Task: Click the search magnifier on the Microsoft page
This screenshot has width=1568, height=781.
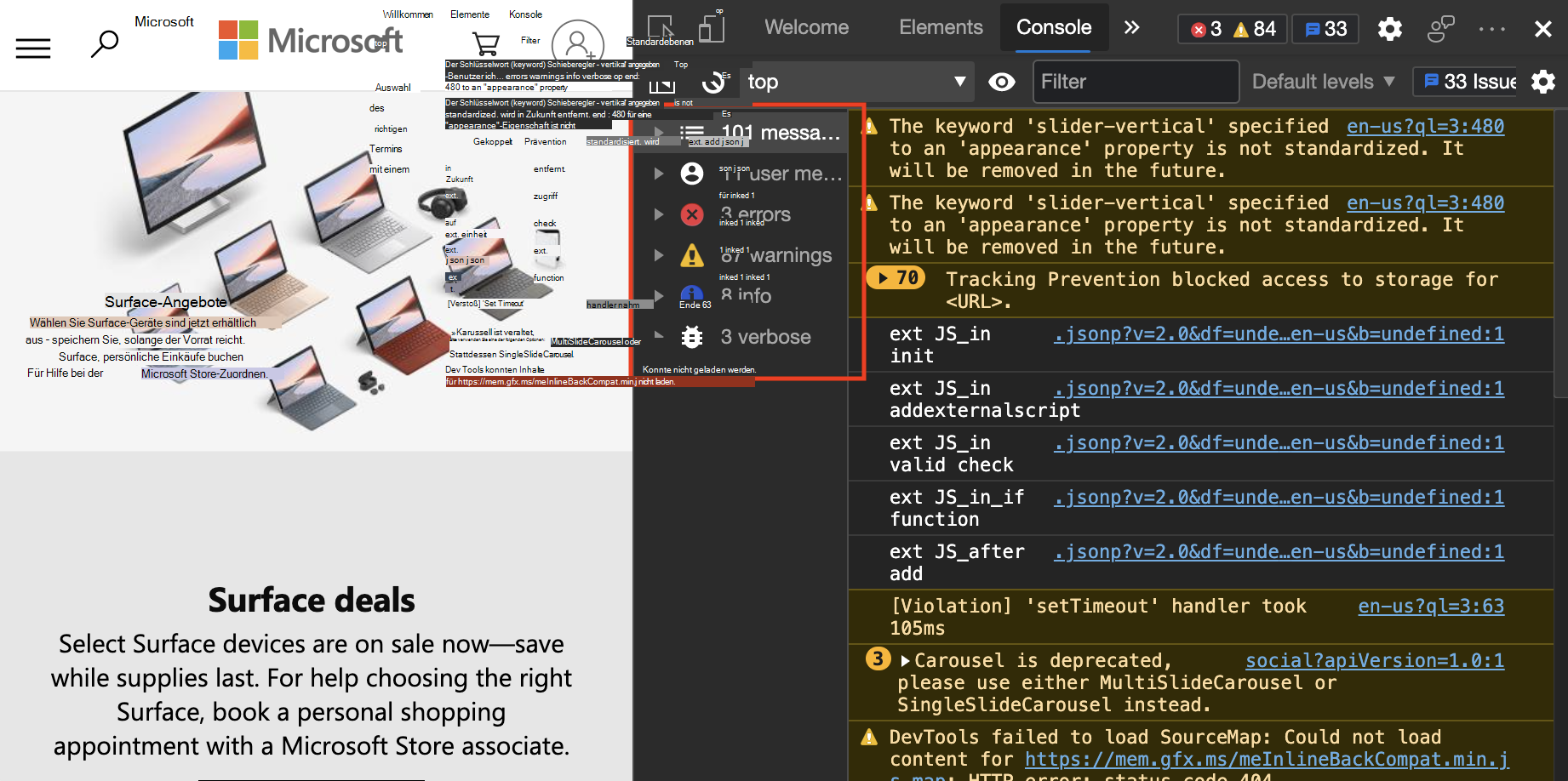Action: (104, 43)
